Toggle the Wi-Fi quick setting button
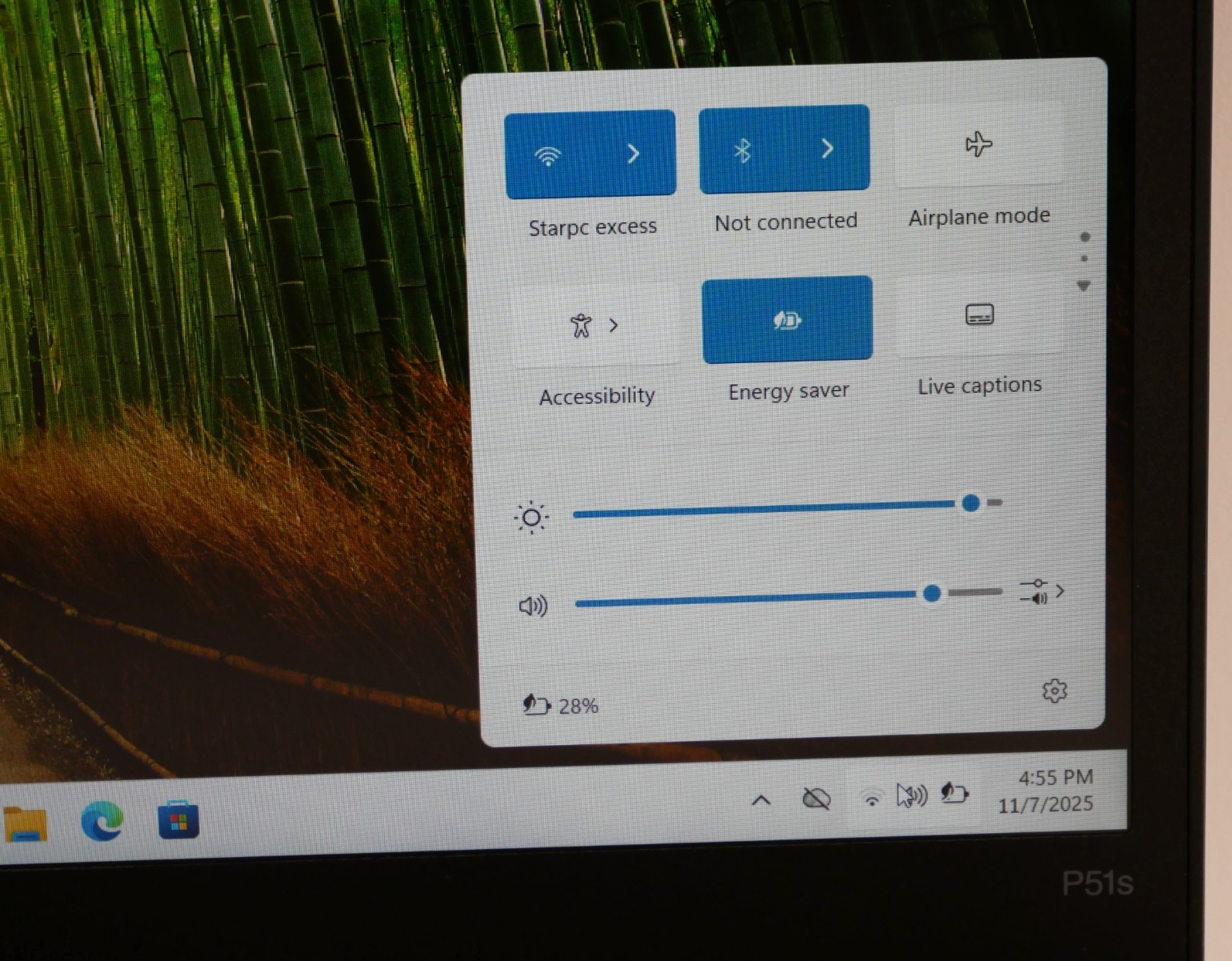 tap(549, 155)
